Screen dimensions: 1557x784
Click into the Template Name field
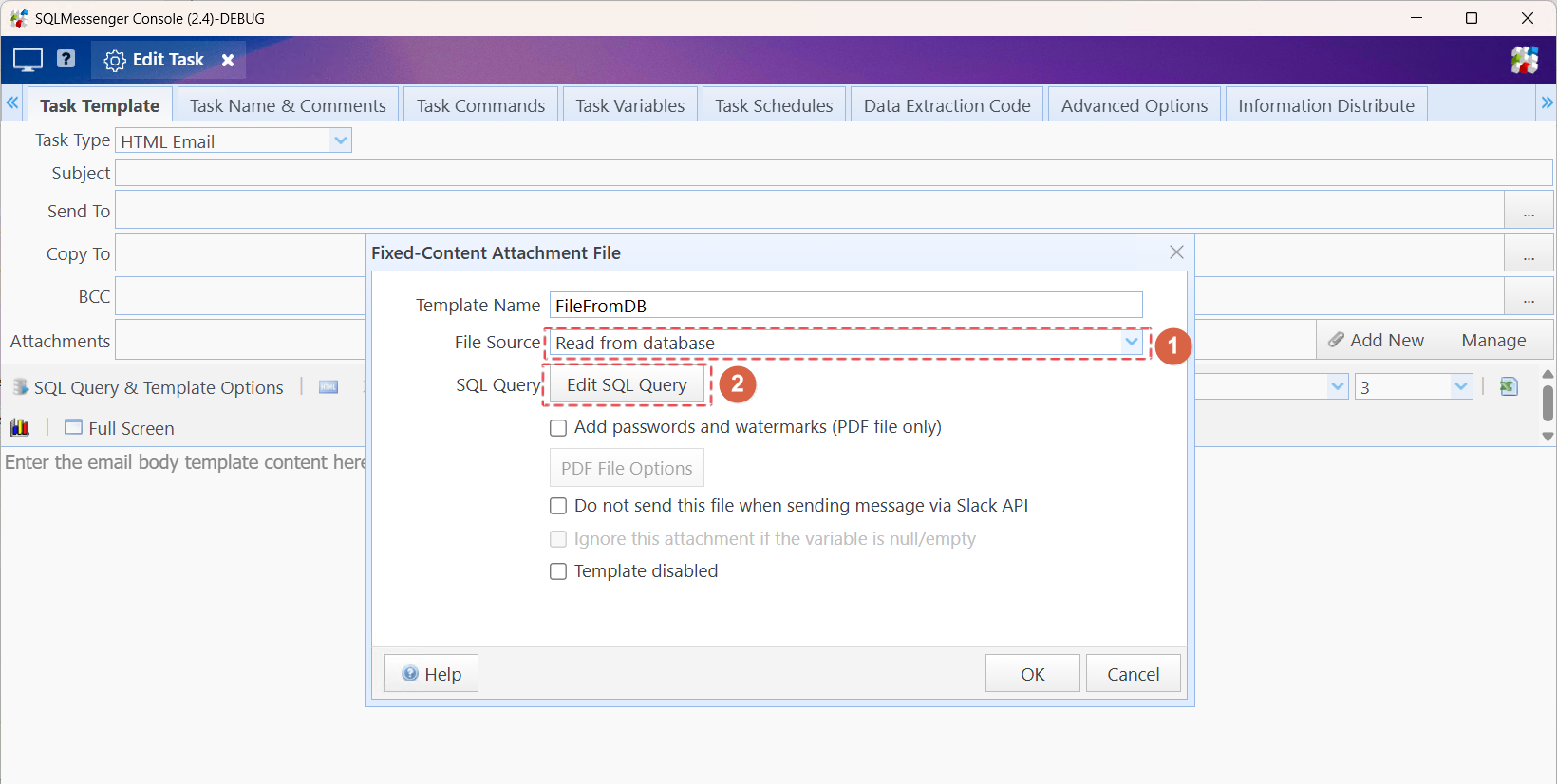(x=846, y=305)
